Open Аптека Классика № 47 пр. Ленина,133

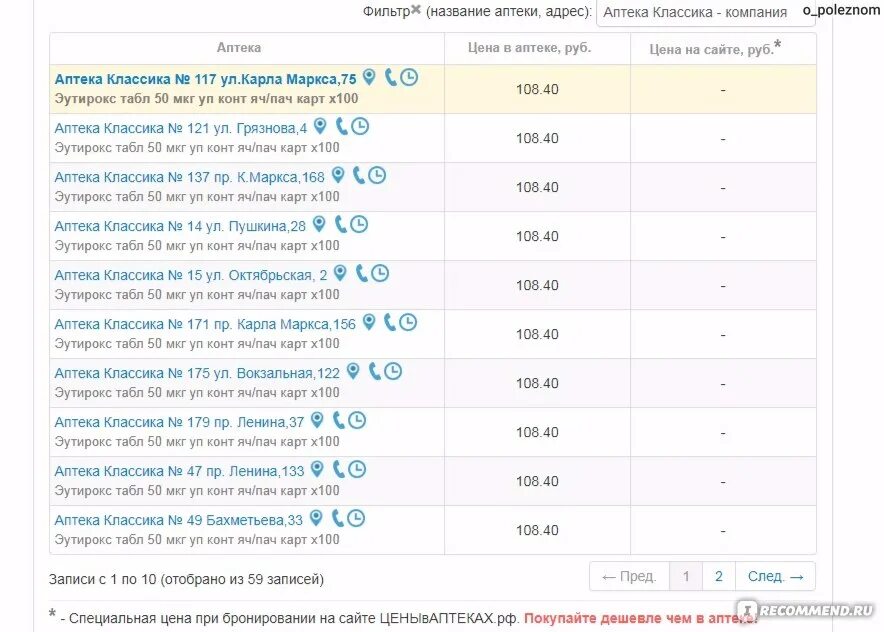point(179,471)
